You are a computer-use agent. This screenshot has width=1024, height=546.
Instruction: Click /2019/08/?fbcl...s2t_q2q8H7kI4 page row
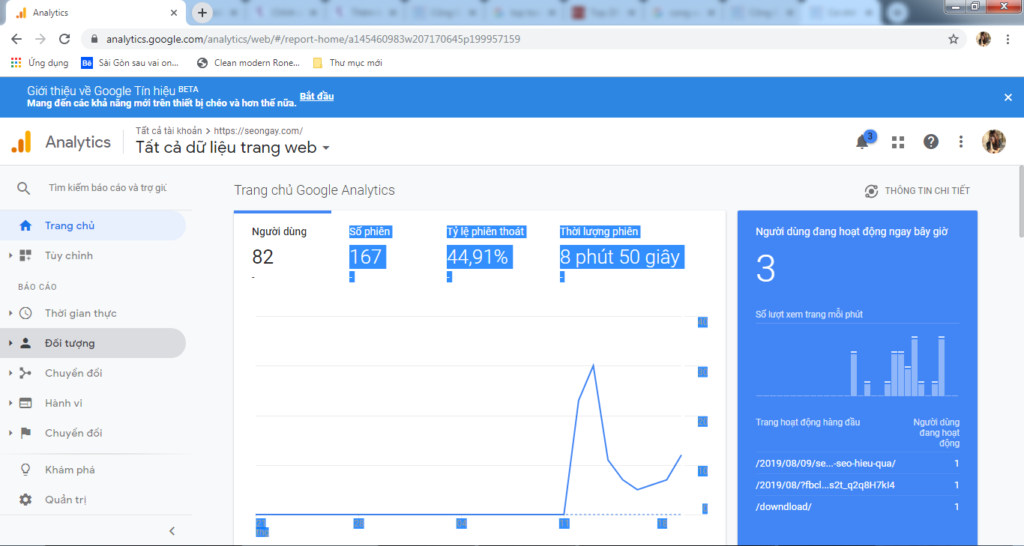pyautogui.click(x=857, y=485)
